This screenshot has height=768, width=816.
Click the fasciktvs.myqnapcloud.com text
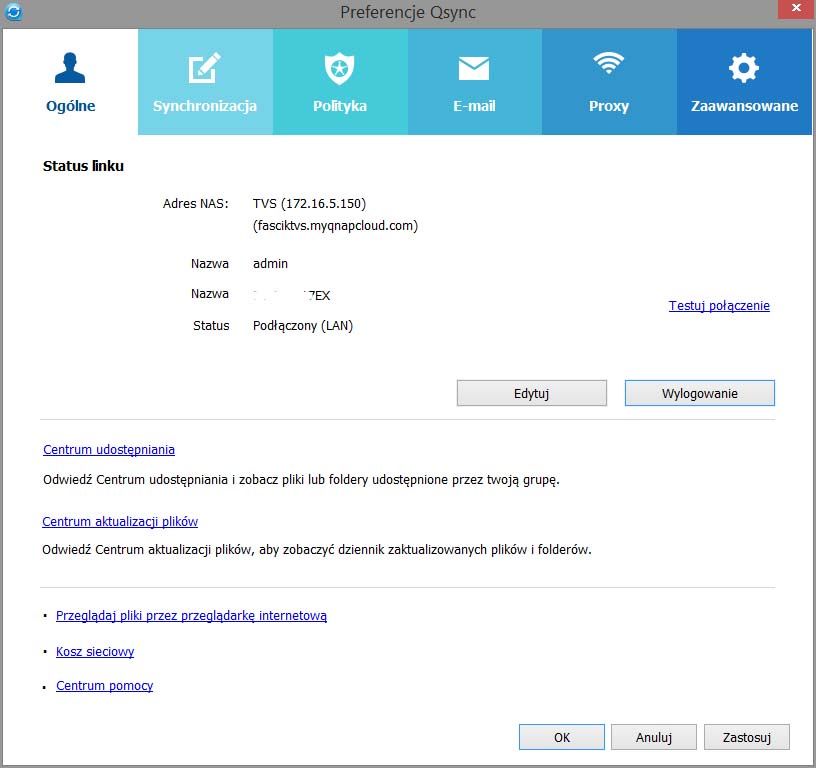click(x=335, y=226)
